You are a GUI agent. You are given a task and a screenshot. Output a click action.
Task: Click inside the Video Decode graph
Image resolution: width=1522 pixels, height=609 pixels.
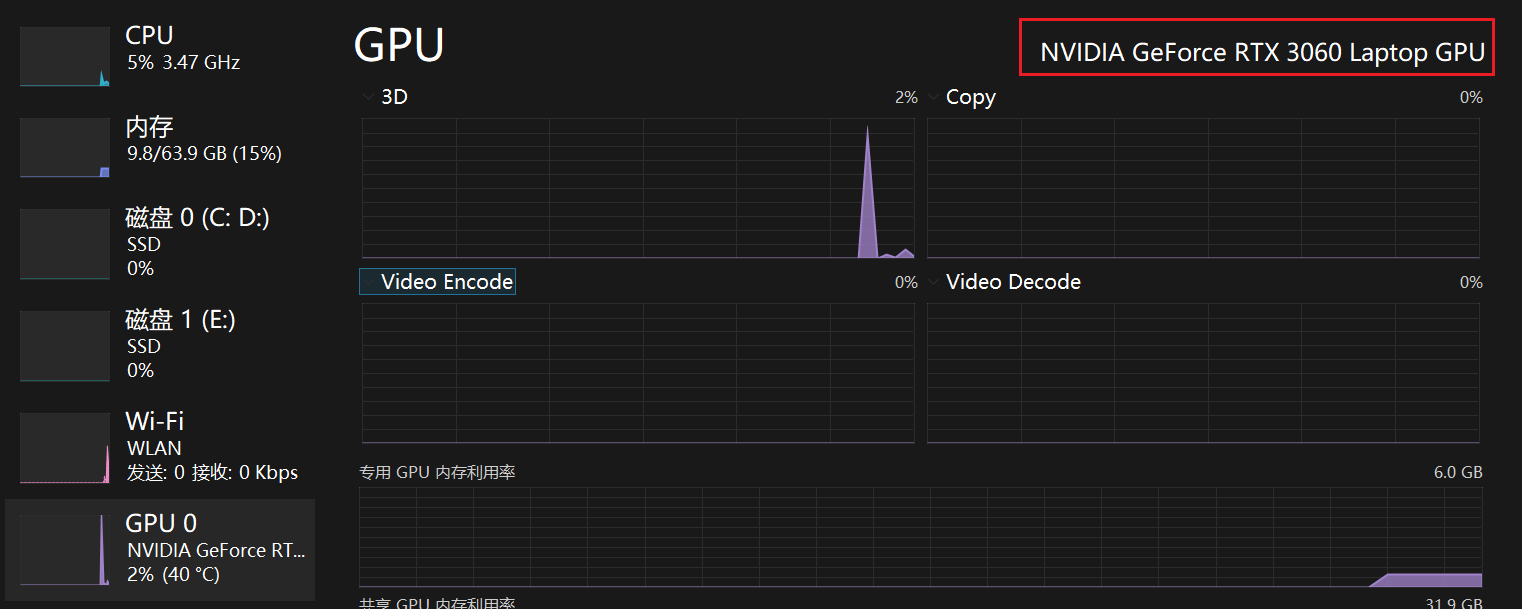coord(1202,372)
